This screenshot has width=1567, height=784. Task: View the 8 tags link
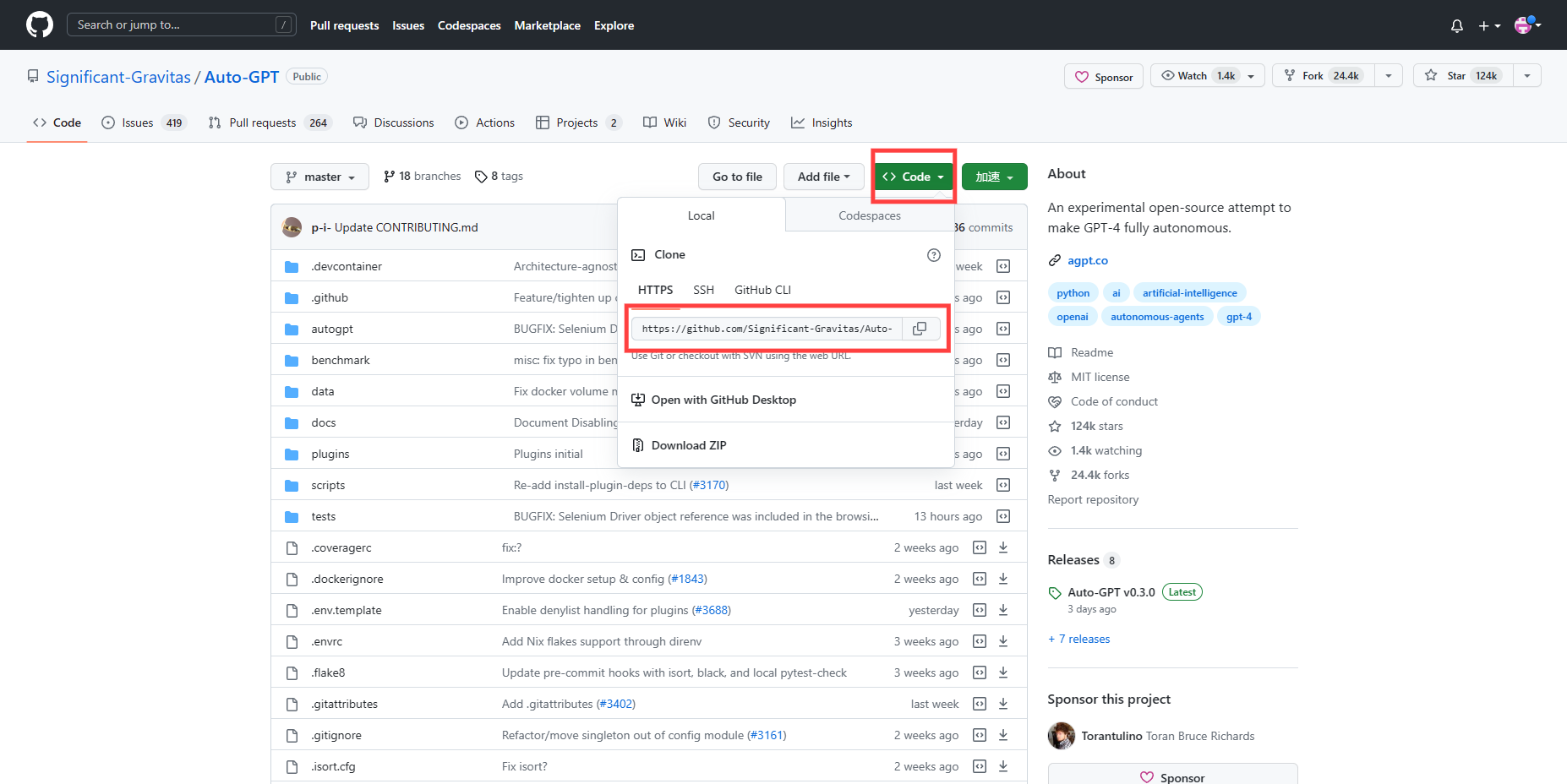pyautogui.click(x=499, y=177)
